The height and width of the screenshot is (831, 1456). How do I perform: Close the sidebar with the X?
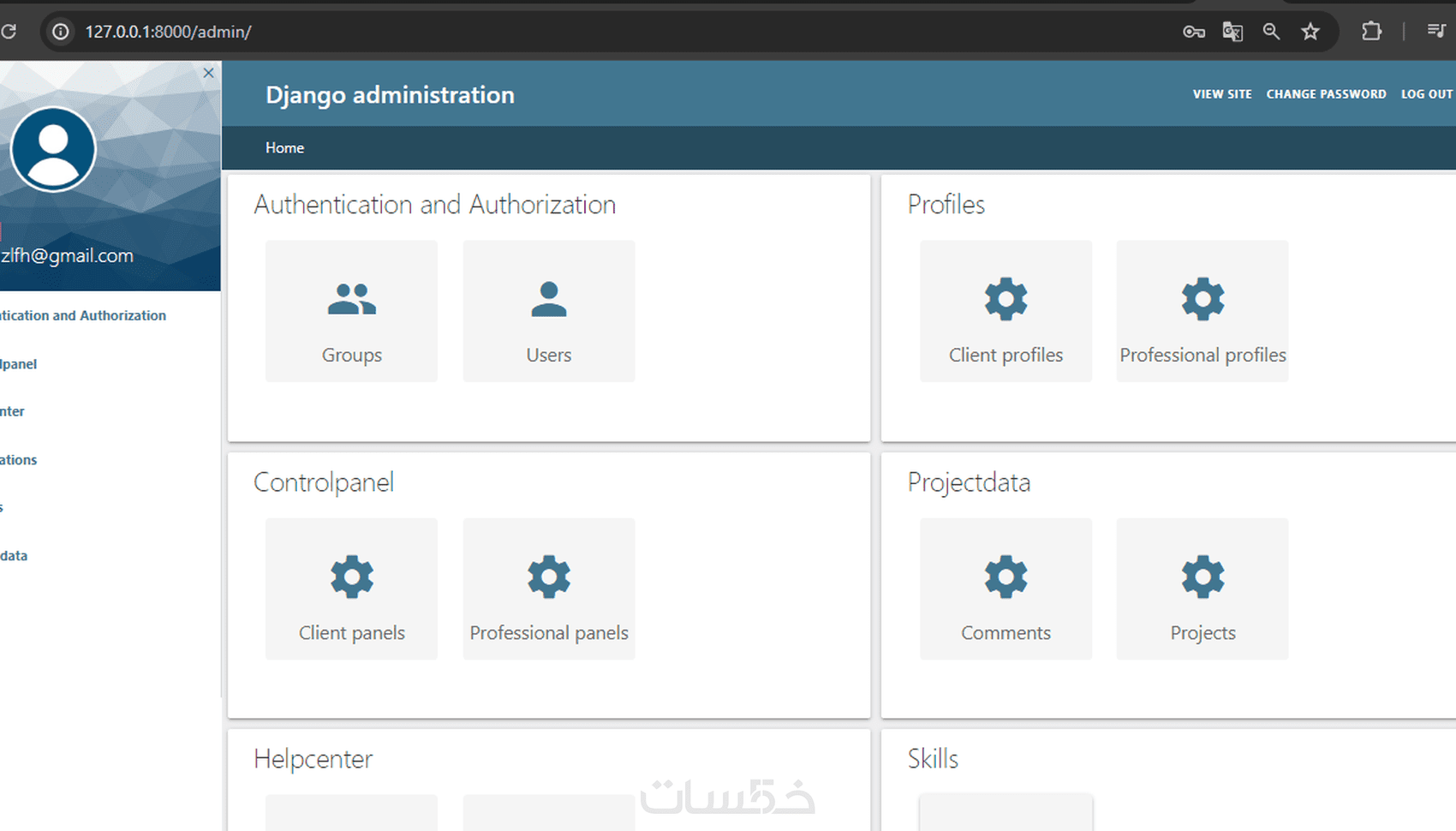(209, 74)
